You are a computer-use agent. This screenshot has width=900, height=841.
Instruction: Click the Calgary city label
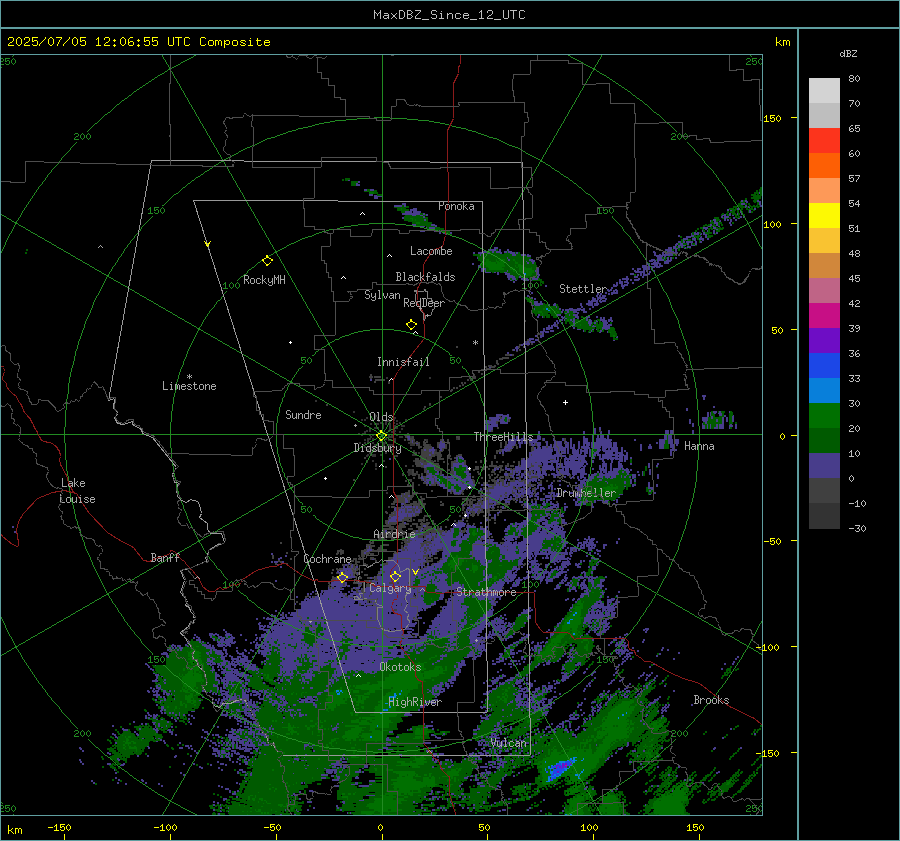[x=390, y=588]
